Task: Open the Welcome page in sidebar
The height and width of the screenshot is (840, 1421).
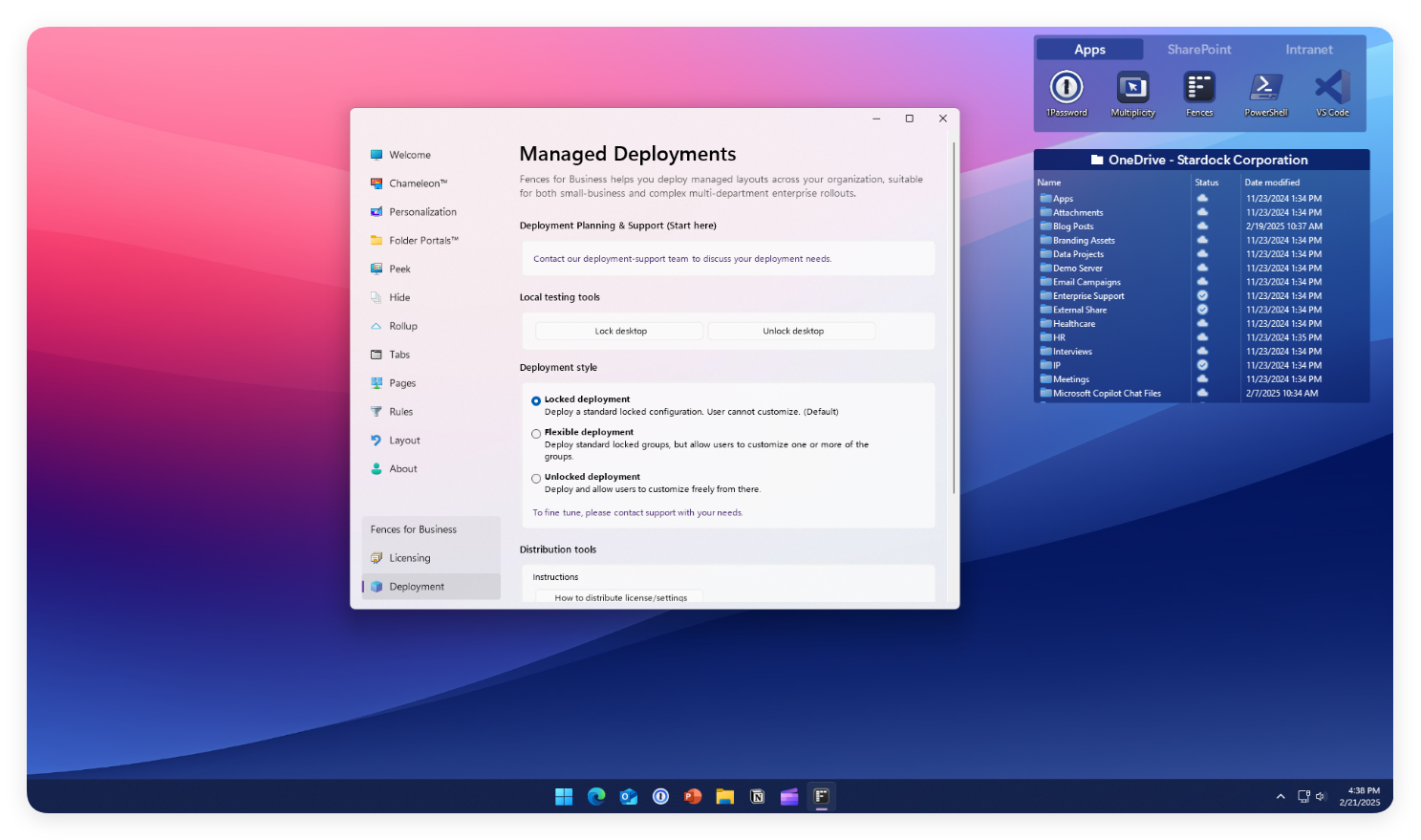Action: [431, 155]
